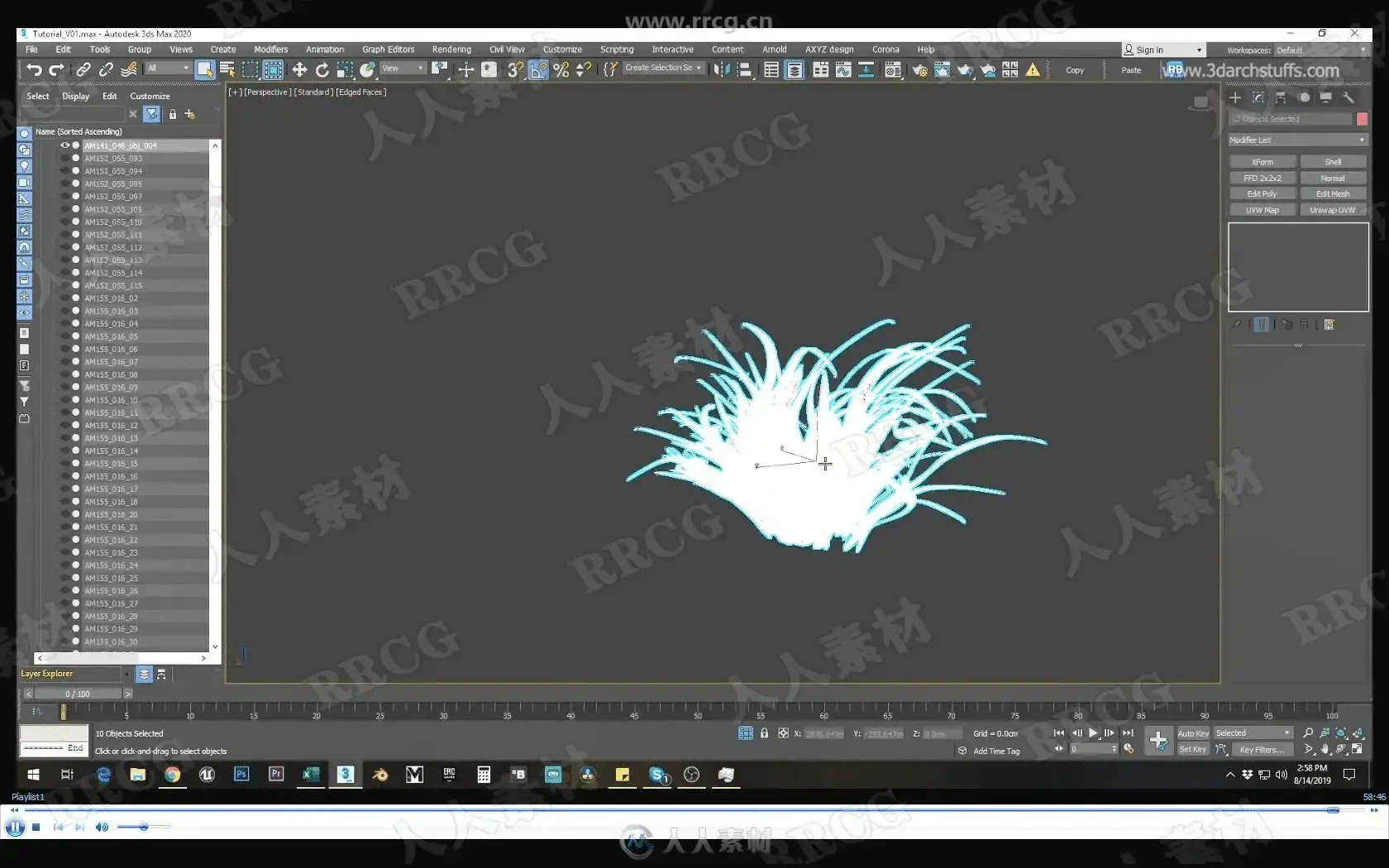This screenshot has height=868, width=1389.
Task: Open the Sign In dropdown
Action: tap(1162, 50)
